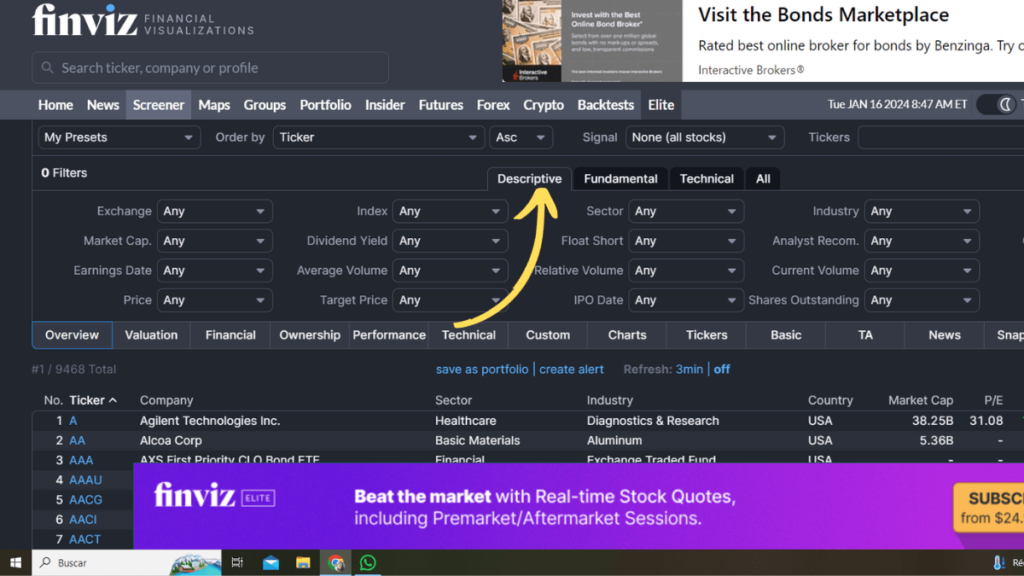Open the Signal dropdown
The width and height of the screenshot is (1024, 576).
pos(704,138)
